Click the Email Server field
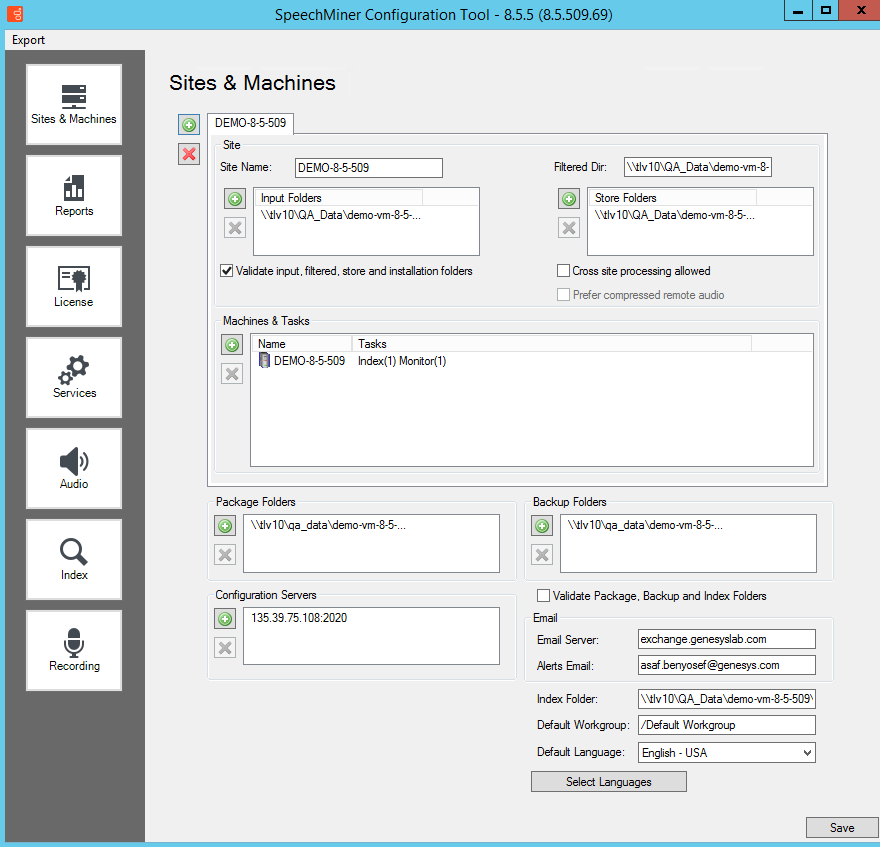This screenshot has width=880, height=847. 727,639
